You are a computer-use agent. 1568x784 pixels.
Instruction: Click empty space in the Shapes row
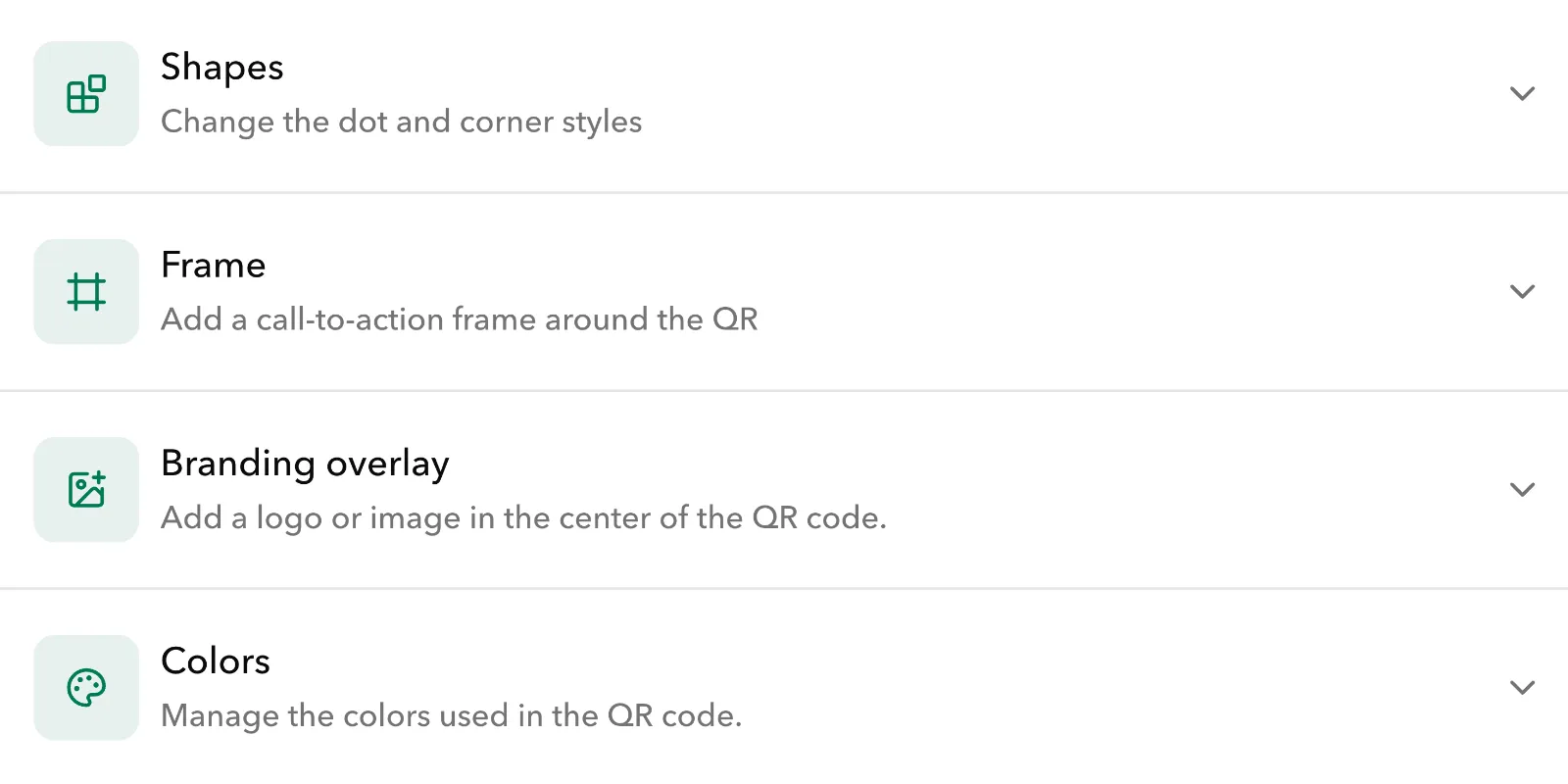(x=1078, y=94)
